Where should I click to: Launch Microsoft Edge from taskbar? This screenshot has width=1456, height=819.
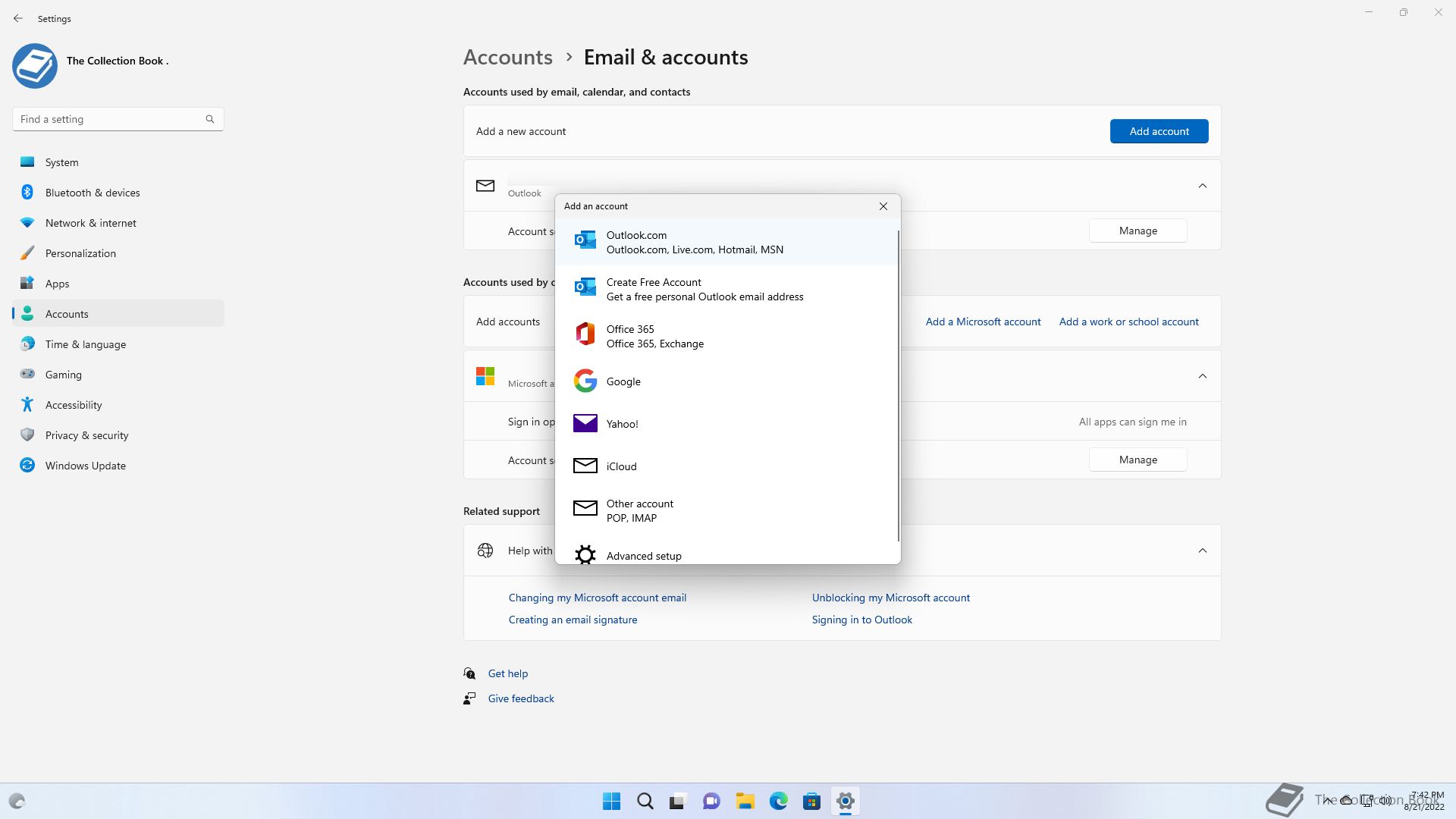pyautogui.click(x=779, y=801)
